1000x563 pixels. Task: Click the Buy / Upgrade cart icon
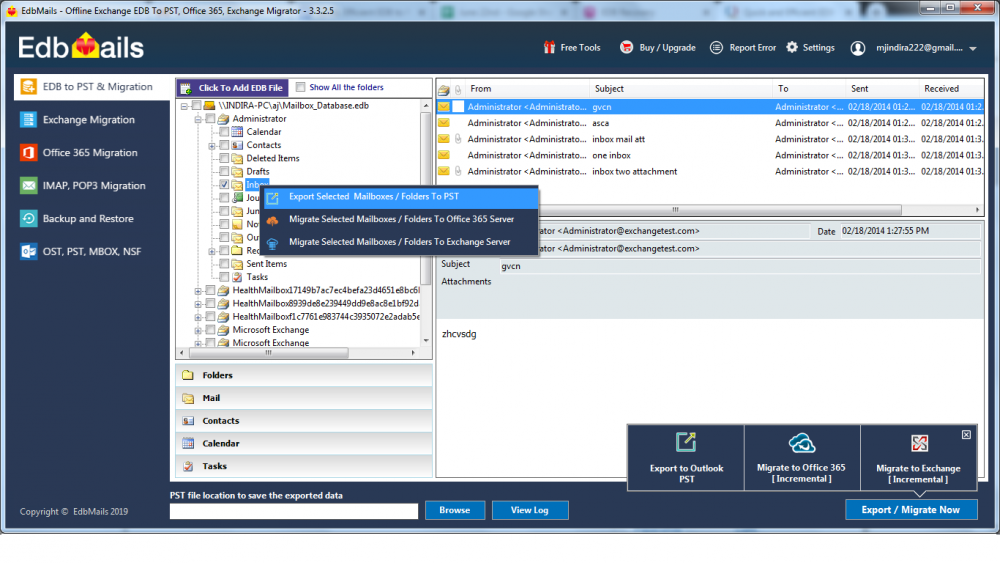click(626, 47)
